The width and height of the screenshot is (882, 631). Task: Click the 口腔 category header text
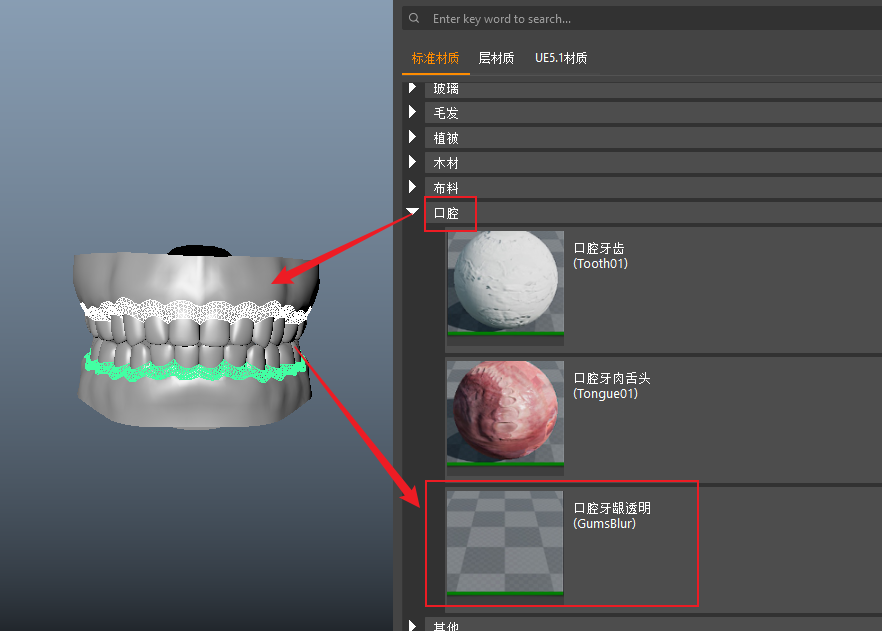click(446, 213)
